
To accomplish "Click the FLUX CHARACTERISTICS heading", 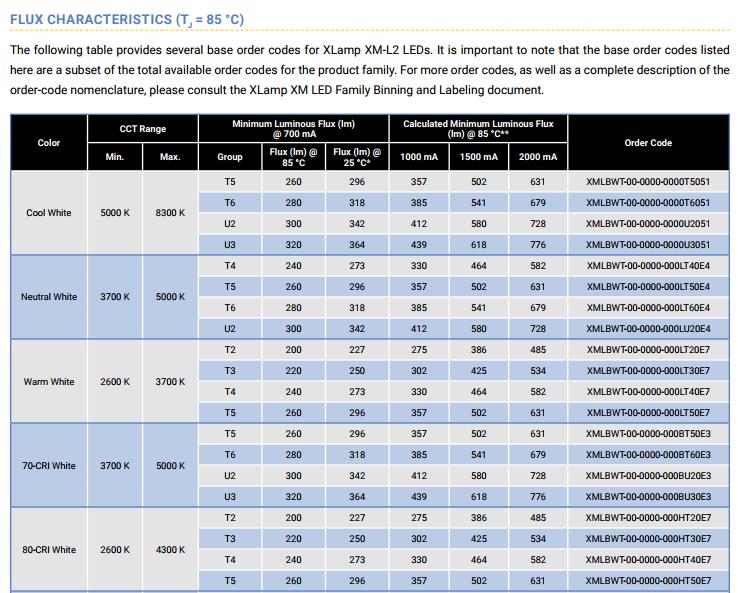I will pos(127,20).
